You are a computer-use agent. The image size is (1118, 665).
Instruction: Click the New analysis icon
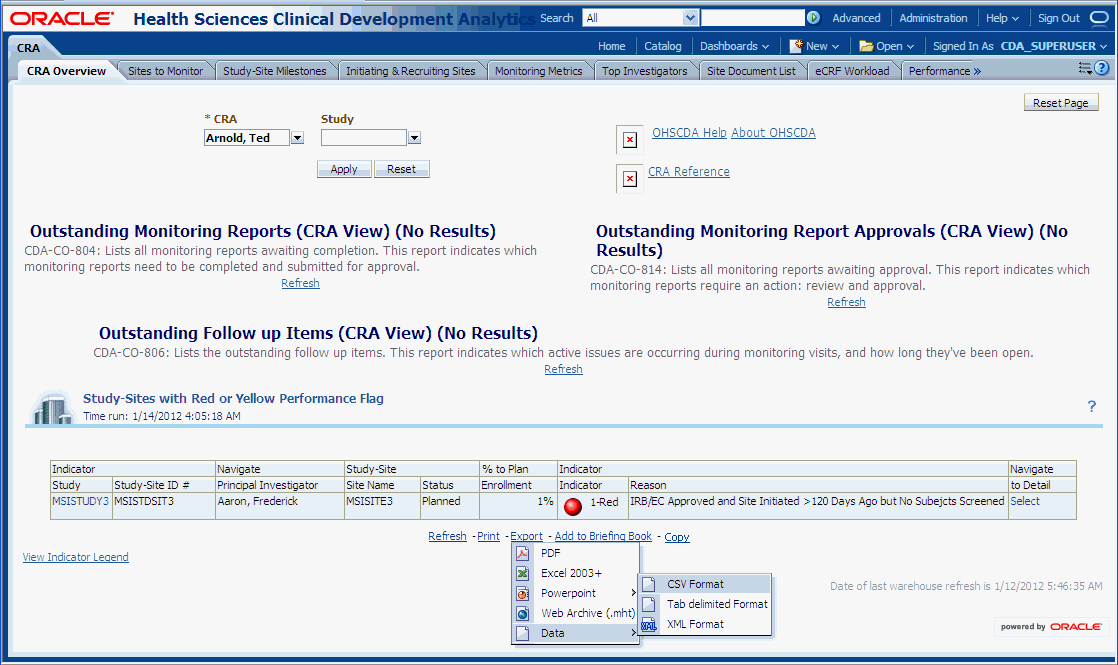click(796, 46)
